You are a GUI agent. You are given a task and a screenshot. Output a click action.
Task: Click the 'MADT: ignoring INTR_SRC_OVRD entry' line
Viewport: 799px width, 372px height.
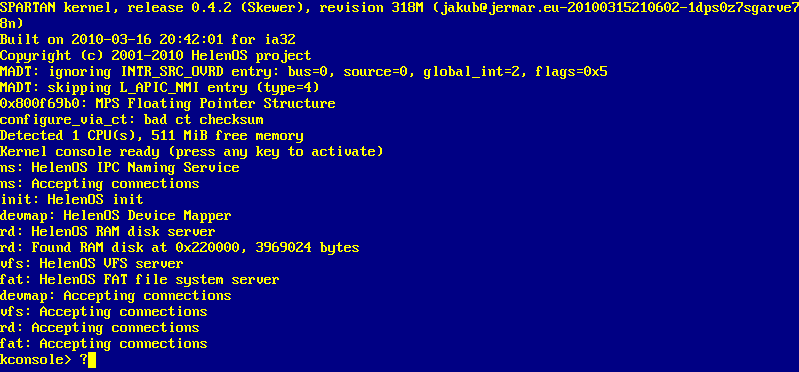click(x=304, y=72)
